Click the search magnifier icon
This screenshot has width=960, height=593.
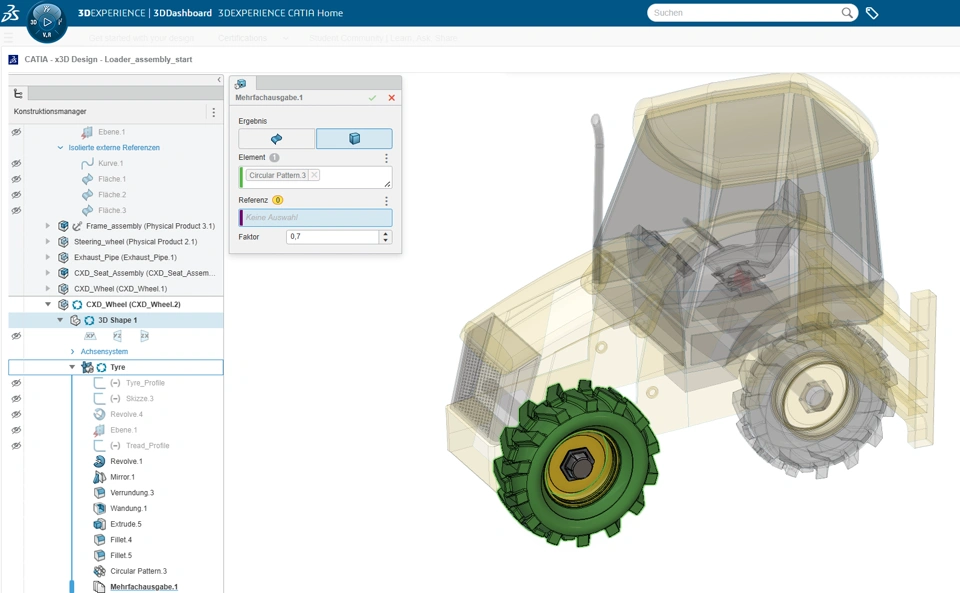click(847, 13)
